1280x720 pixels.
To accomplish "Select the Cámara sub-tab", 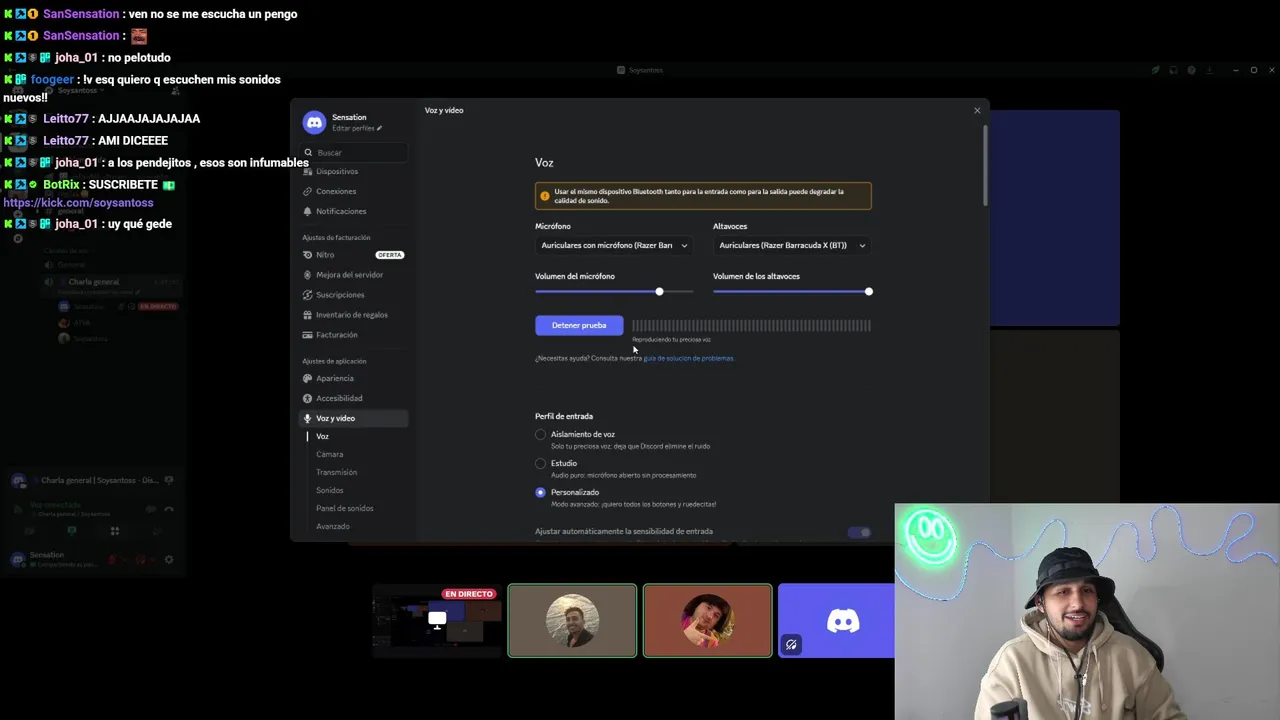I will pos(329,454).
